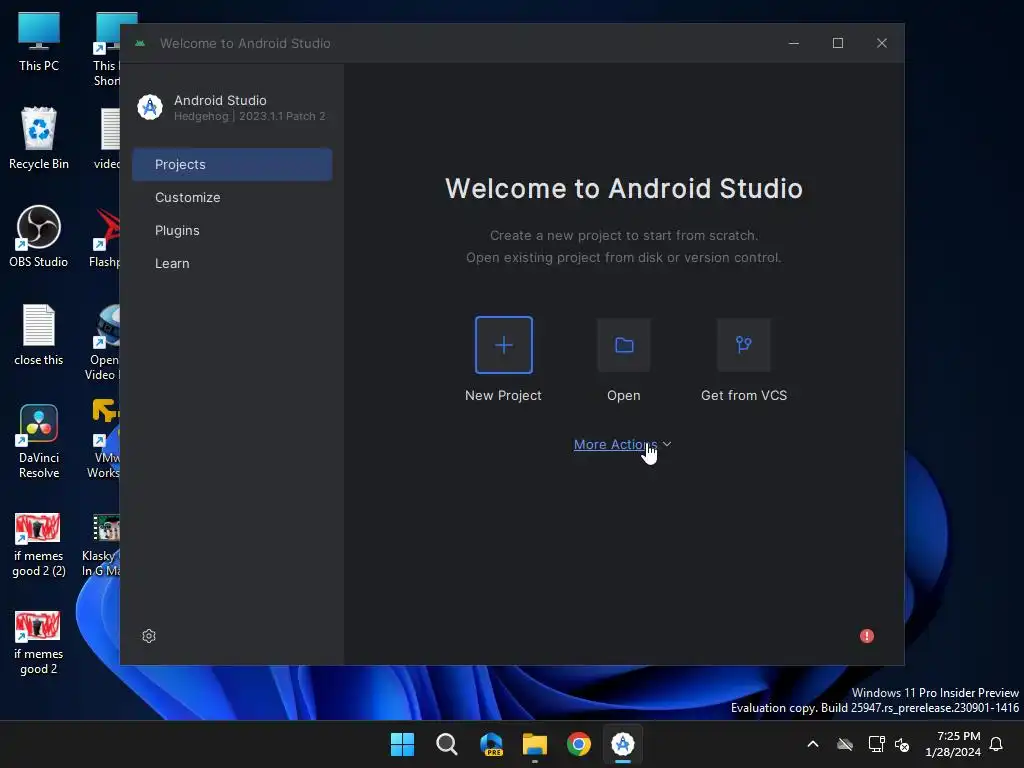Screen dimensions: 1024x768
Task: Select OBS Studio desktop shortcut
Action: (x=39, y=236)
